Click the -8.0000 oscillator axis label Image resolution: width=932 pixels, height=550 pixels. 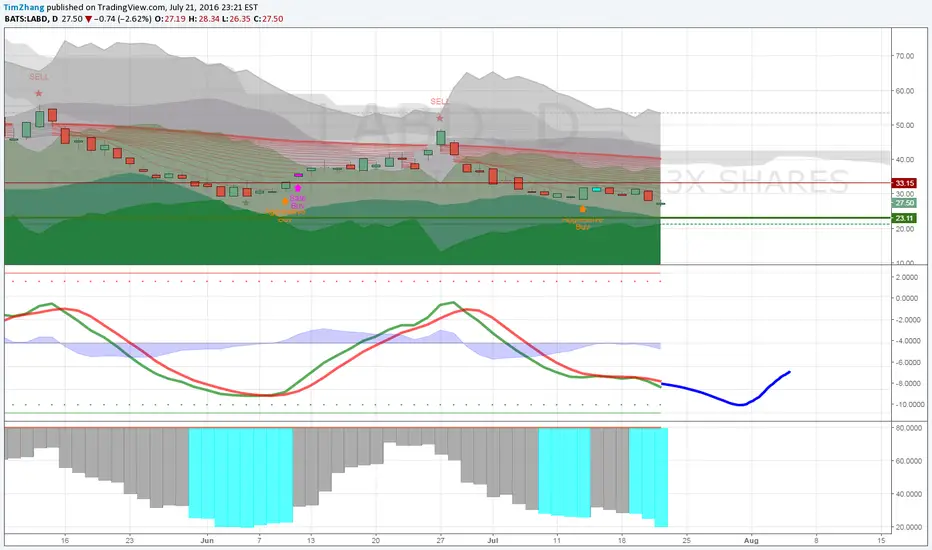[906, 384]
